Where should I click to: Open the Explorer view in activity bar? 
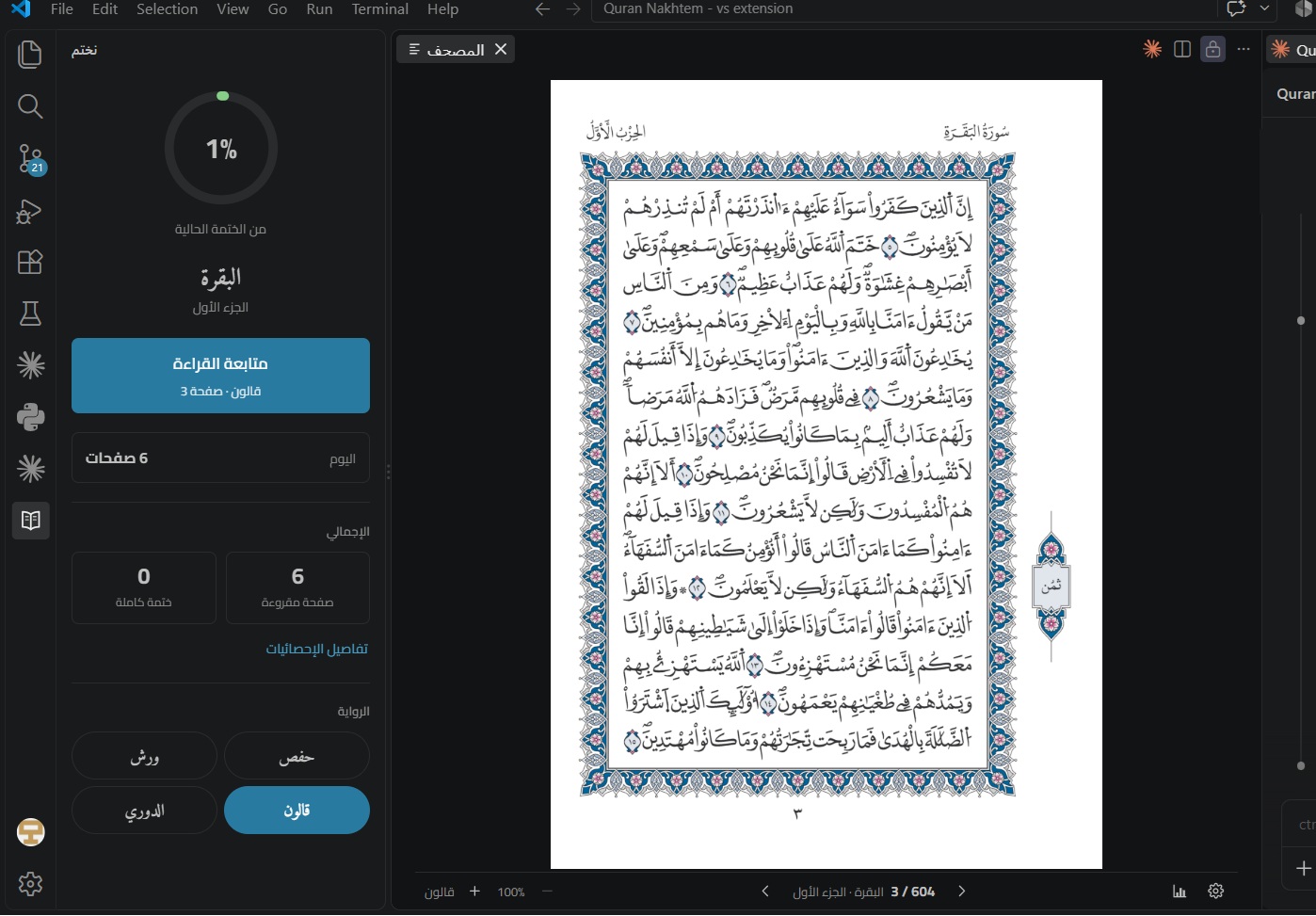click(30, 55)
